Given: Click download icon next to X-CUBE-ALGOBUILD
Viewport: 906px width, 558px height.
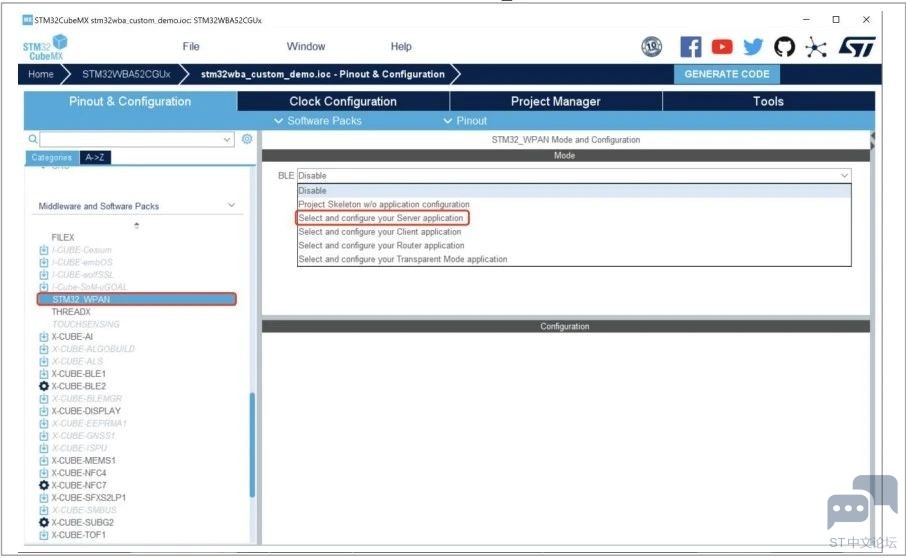Looking at the screenshot, I should click(x=43, y=349).
